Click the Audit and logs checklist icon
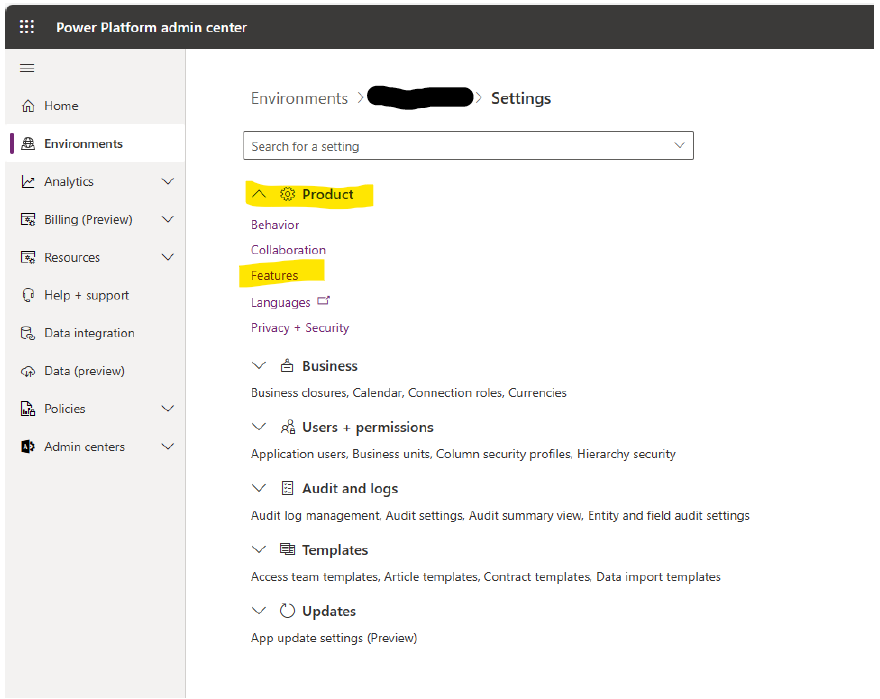This screenshot has height=699, width=880. coord(287,488)
